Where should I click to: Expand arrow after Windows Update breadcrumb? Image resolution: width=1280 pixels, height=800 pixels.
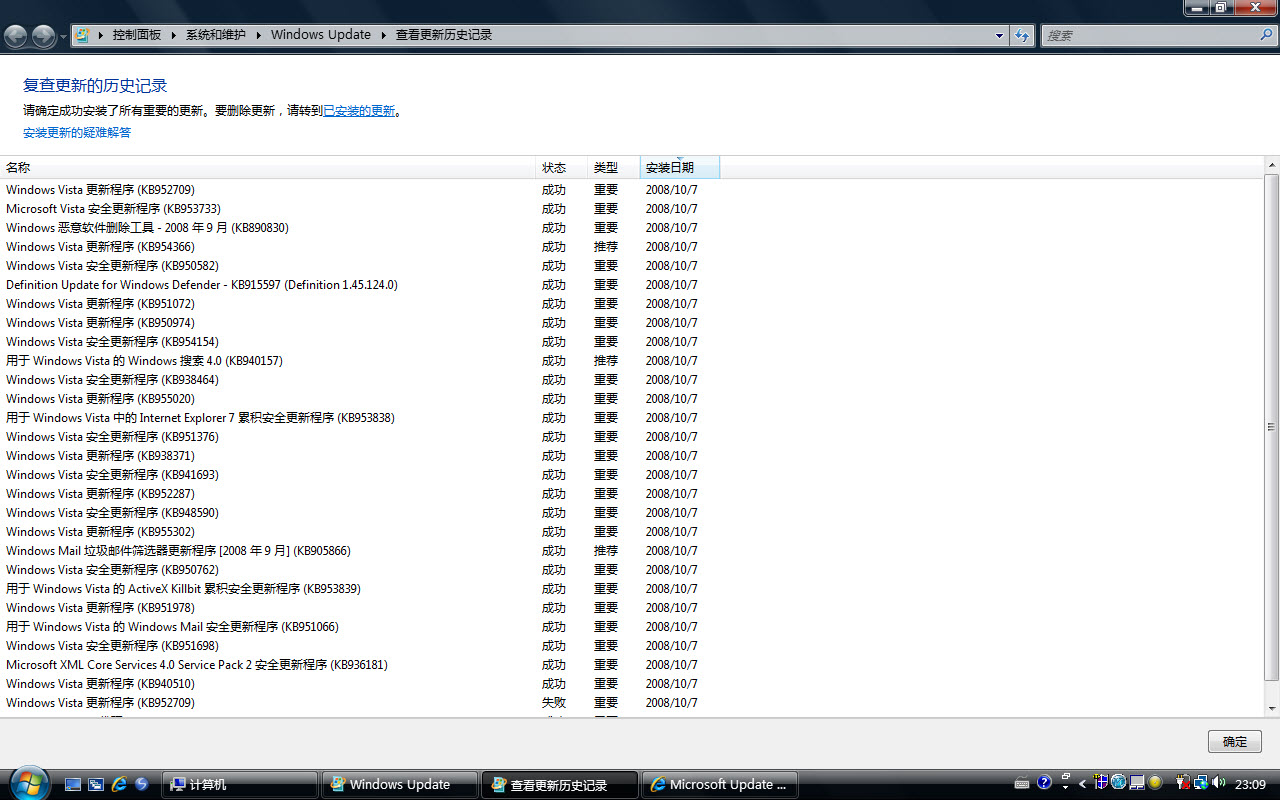point(383,35)
